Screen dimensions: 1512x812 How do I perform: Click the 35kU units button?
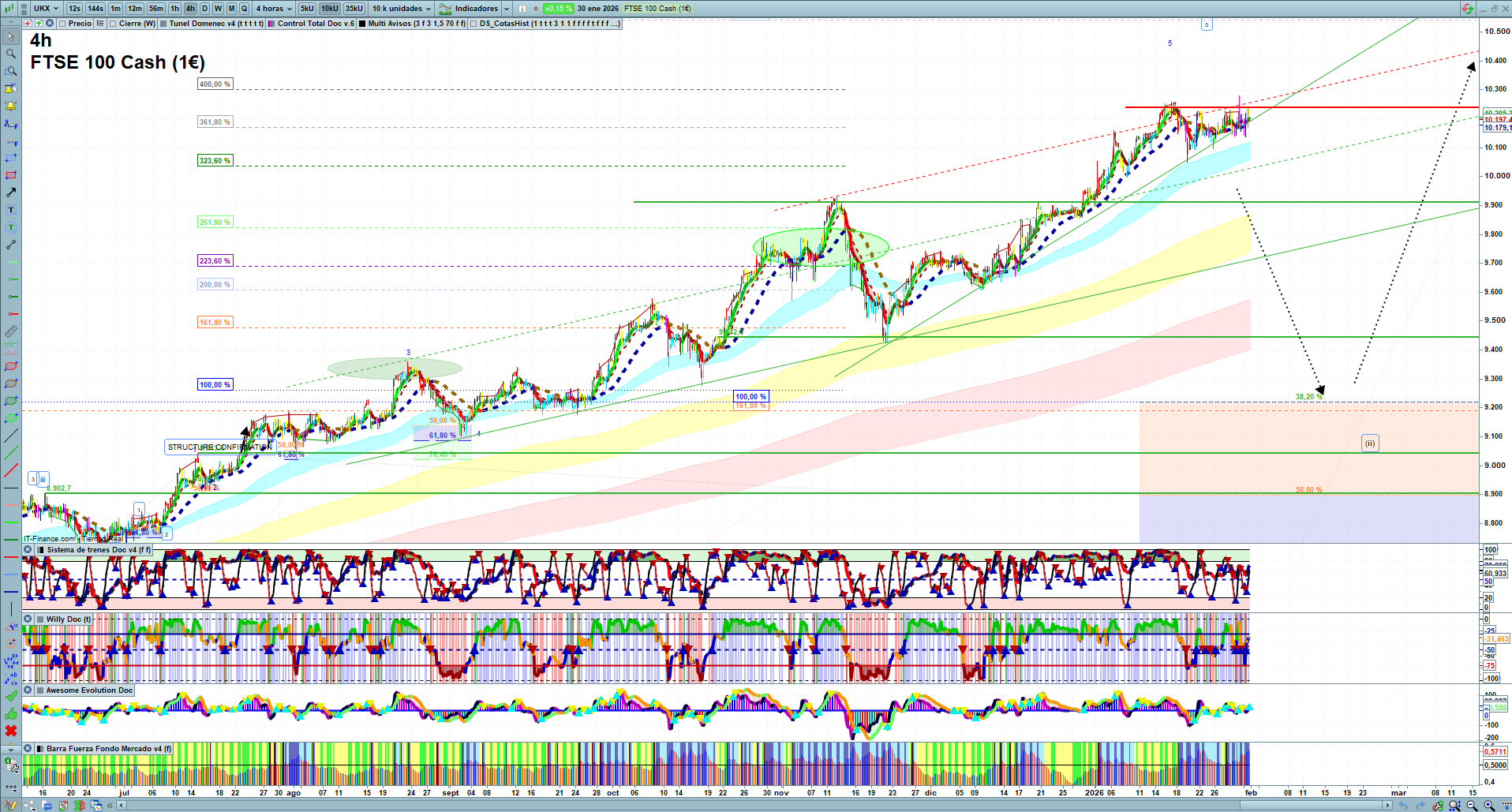354,9
